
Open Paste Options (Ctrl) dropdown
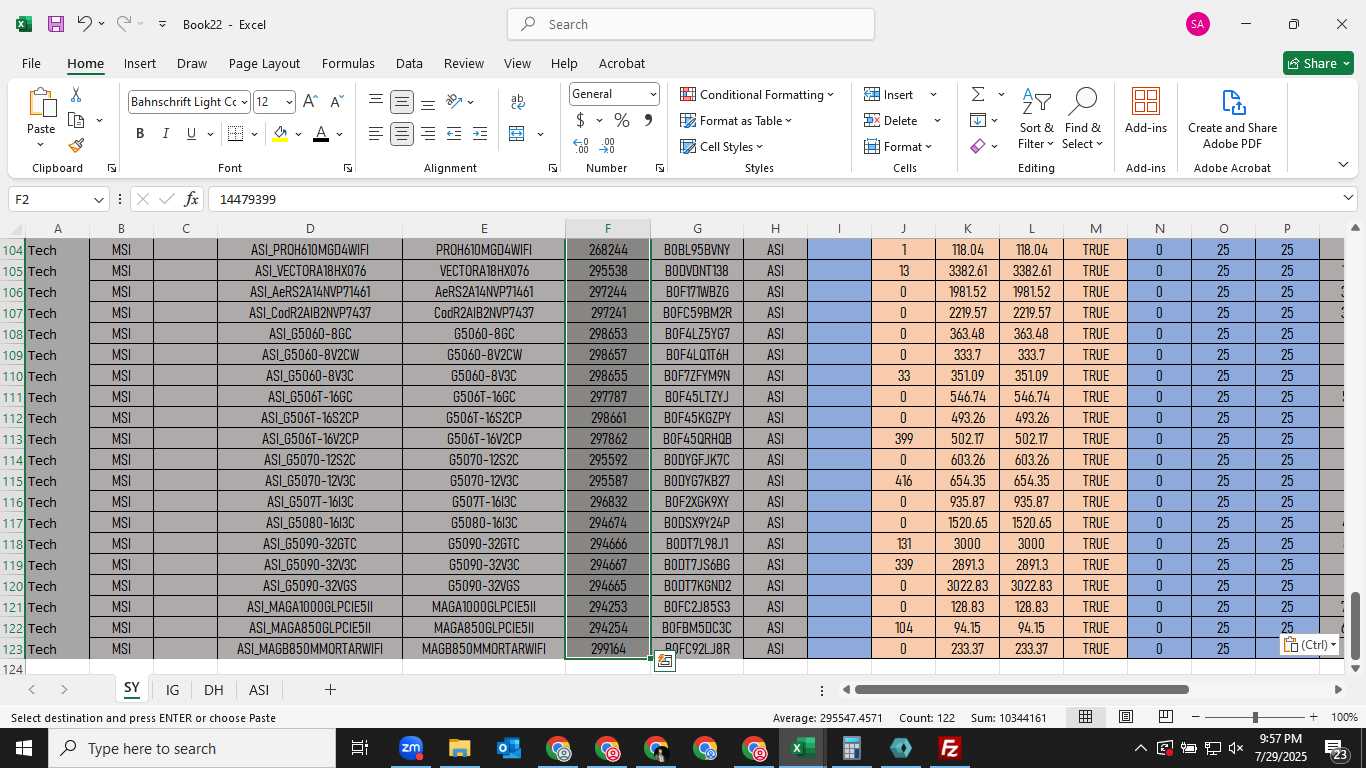coord(1311,645)
